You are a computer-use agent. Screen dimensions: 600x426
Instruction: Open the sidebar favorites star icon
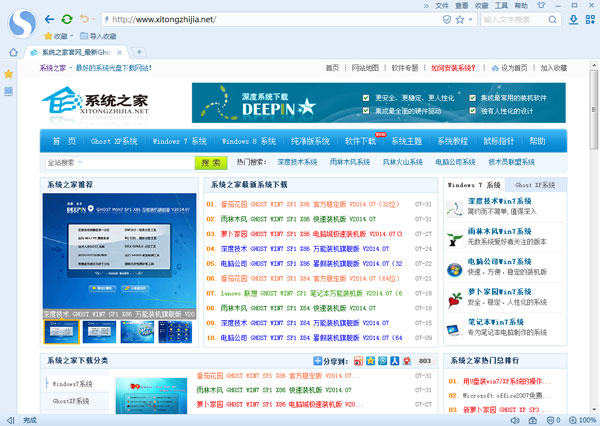click(x=8, y=74)
